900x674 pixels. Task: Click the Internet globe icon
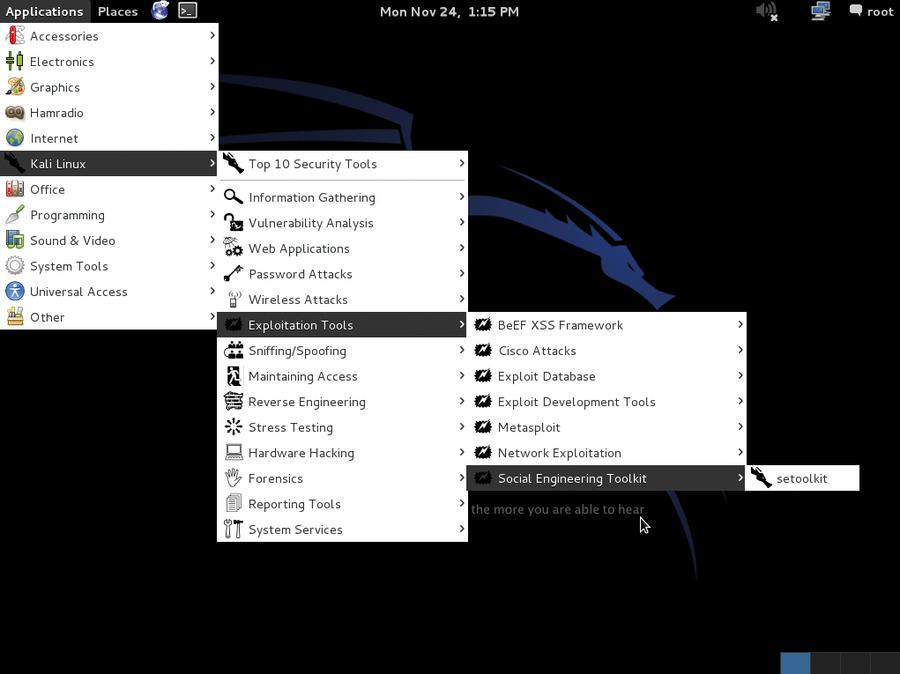tap(15, 138)
